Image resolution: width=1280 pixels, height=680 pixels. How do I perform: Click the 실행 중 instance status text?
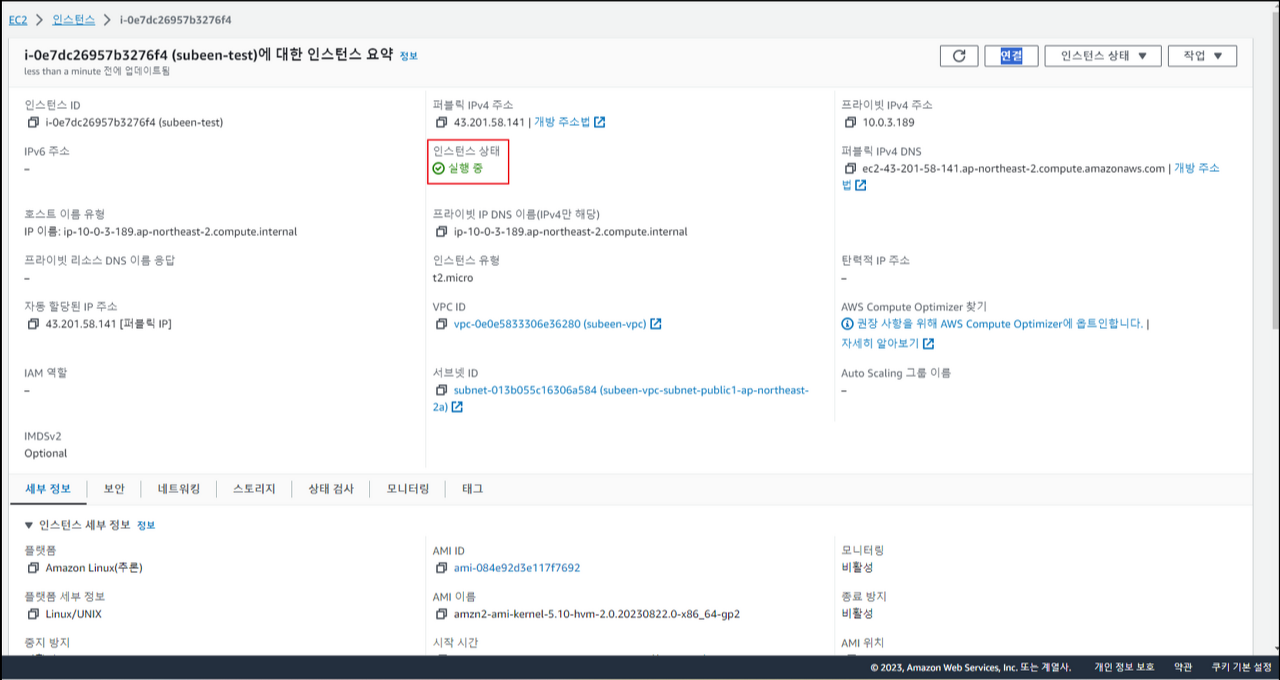[x=466, y=169]
